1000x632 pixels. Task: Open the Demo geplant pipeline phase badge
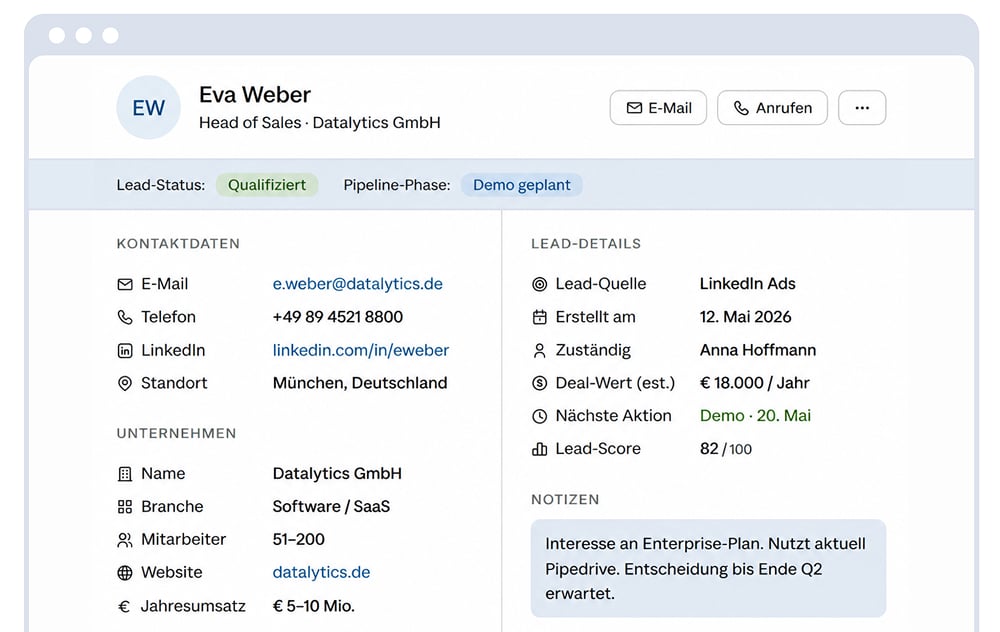click(522, 185)
